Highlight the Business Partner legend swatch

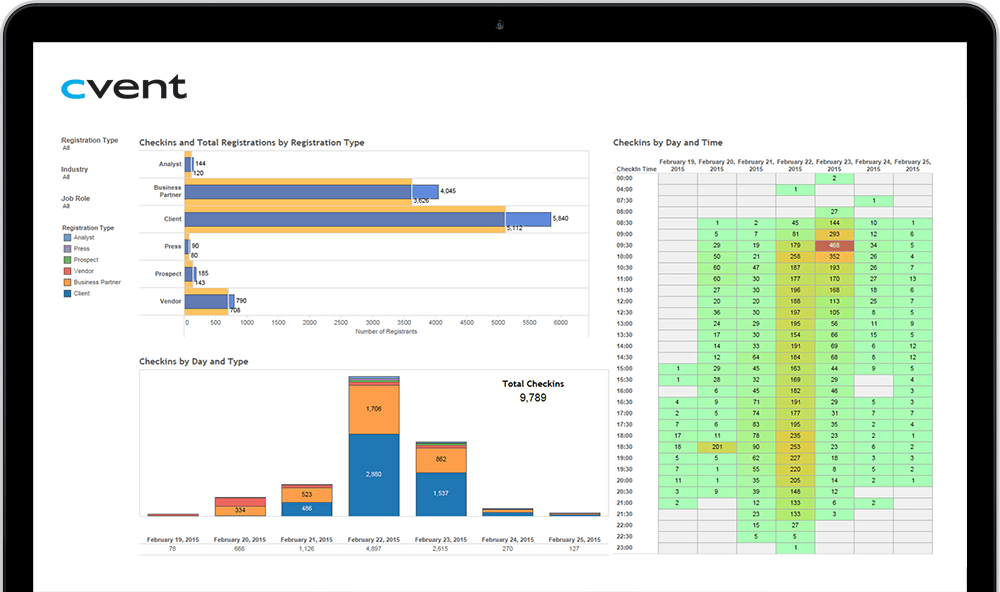[x=67, y=282]
